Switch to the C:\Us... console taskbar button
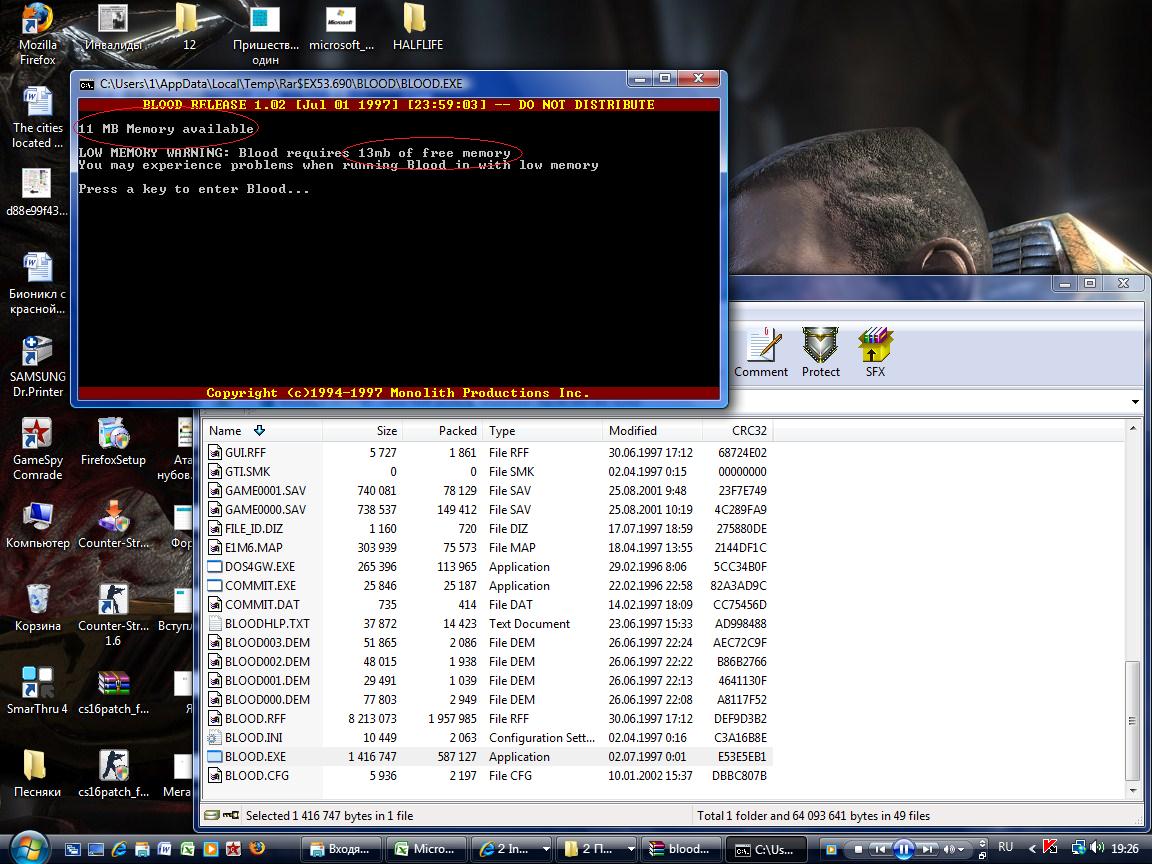 (x=766, y=849)
